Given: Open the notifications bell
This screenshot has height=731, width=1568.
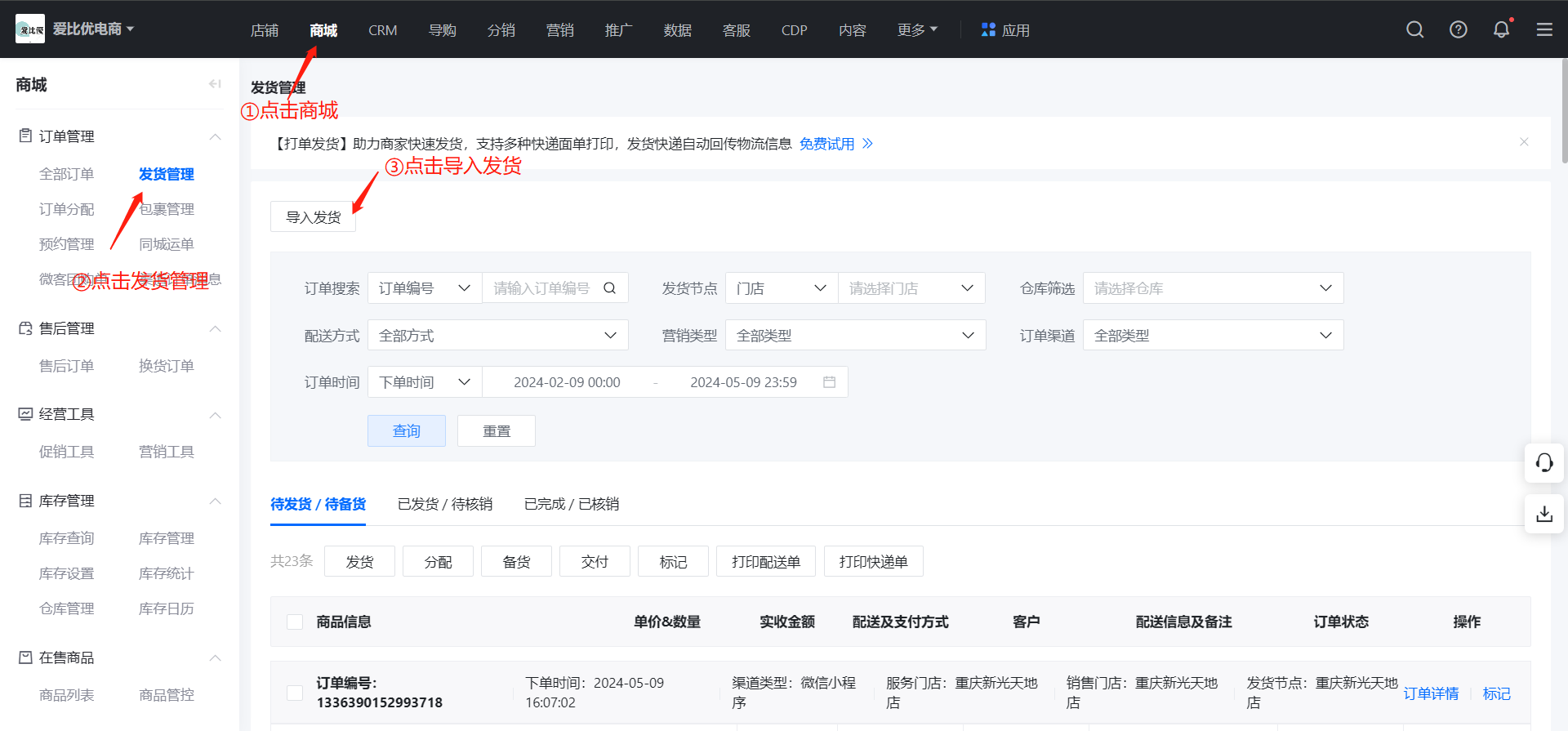Looking at the screenshot, I should [1501, 29].
